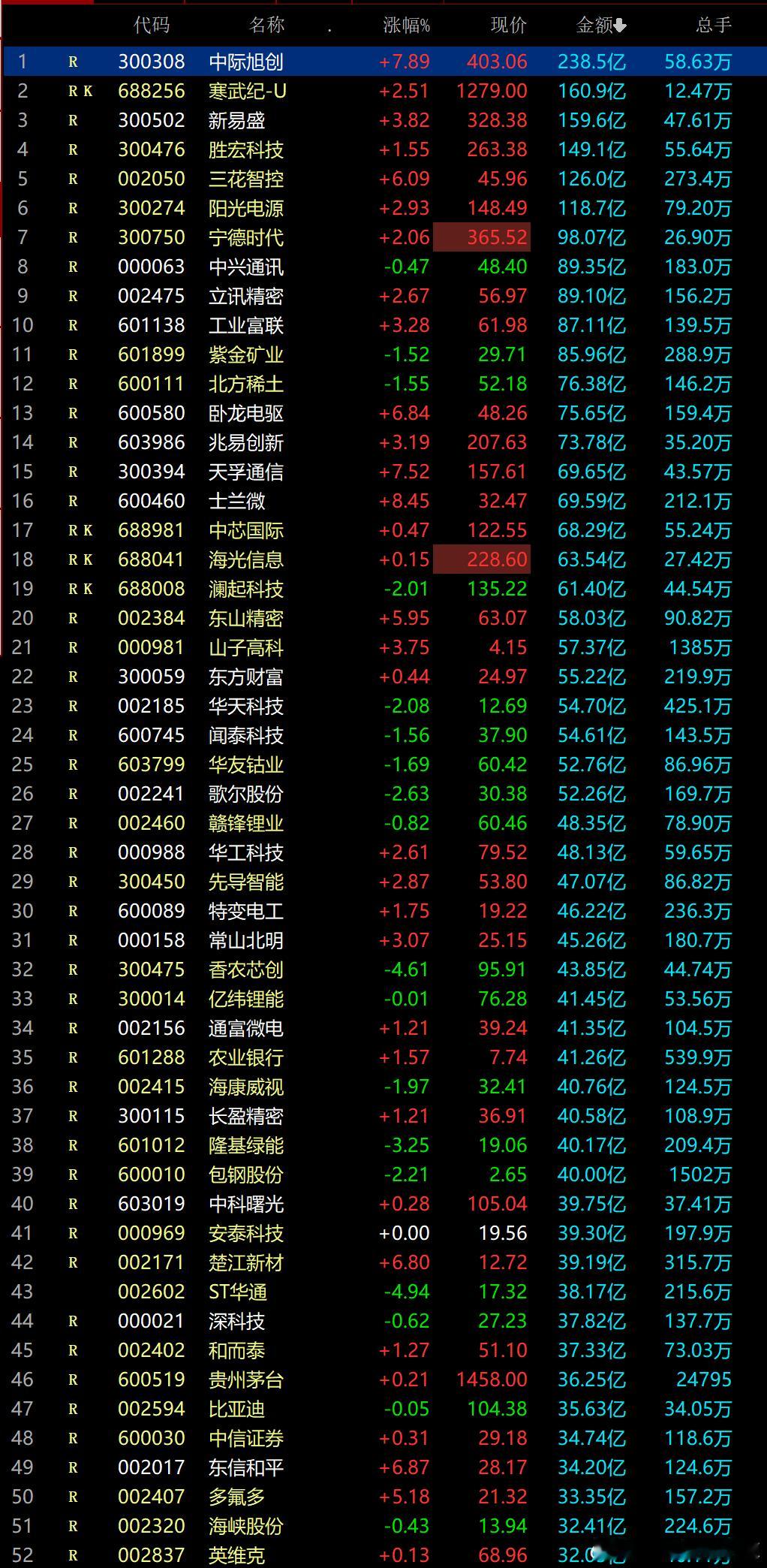Select stock name 隆基绿能
The height and width of the screenshot is (1568, 767).
[246, 1145]
